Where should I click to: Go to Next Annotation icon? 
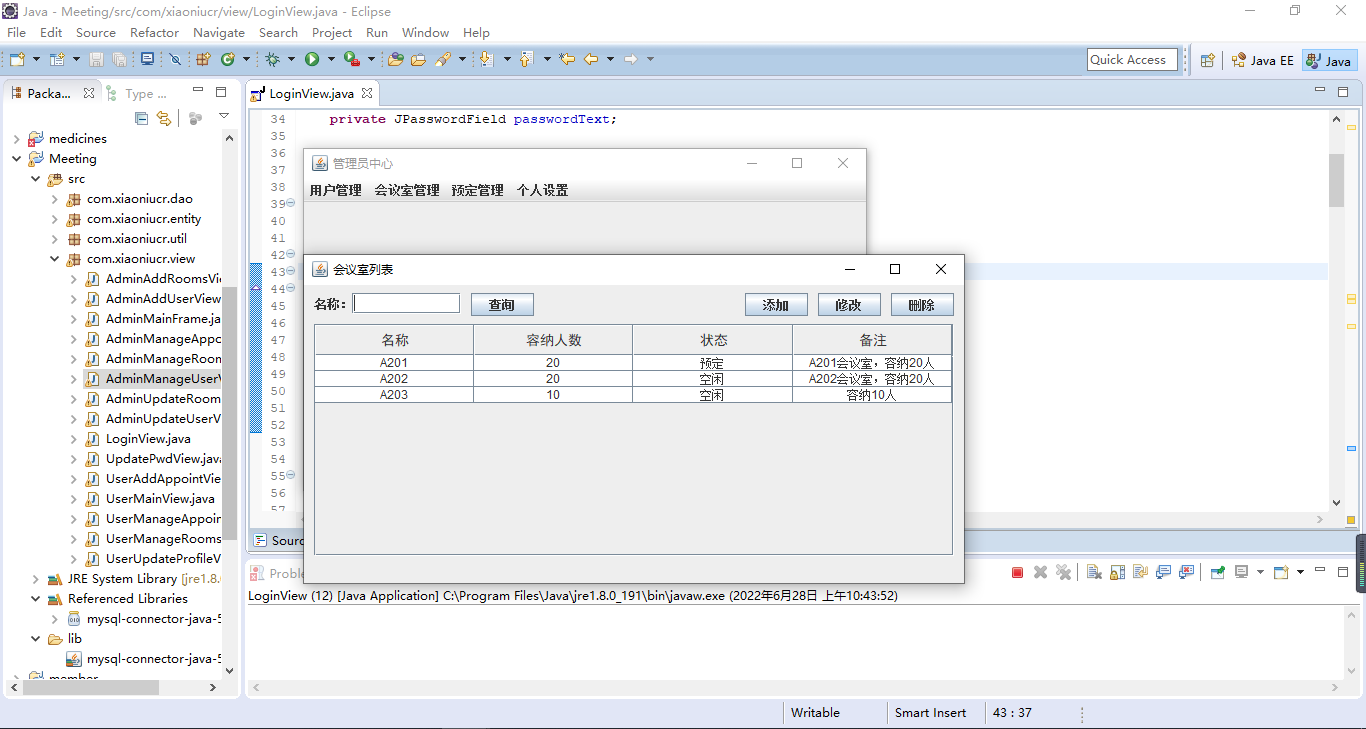[486, 59]
